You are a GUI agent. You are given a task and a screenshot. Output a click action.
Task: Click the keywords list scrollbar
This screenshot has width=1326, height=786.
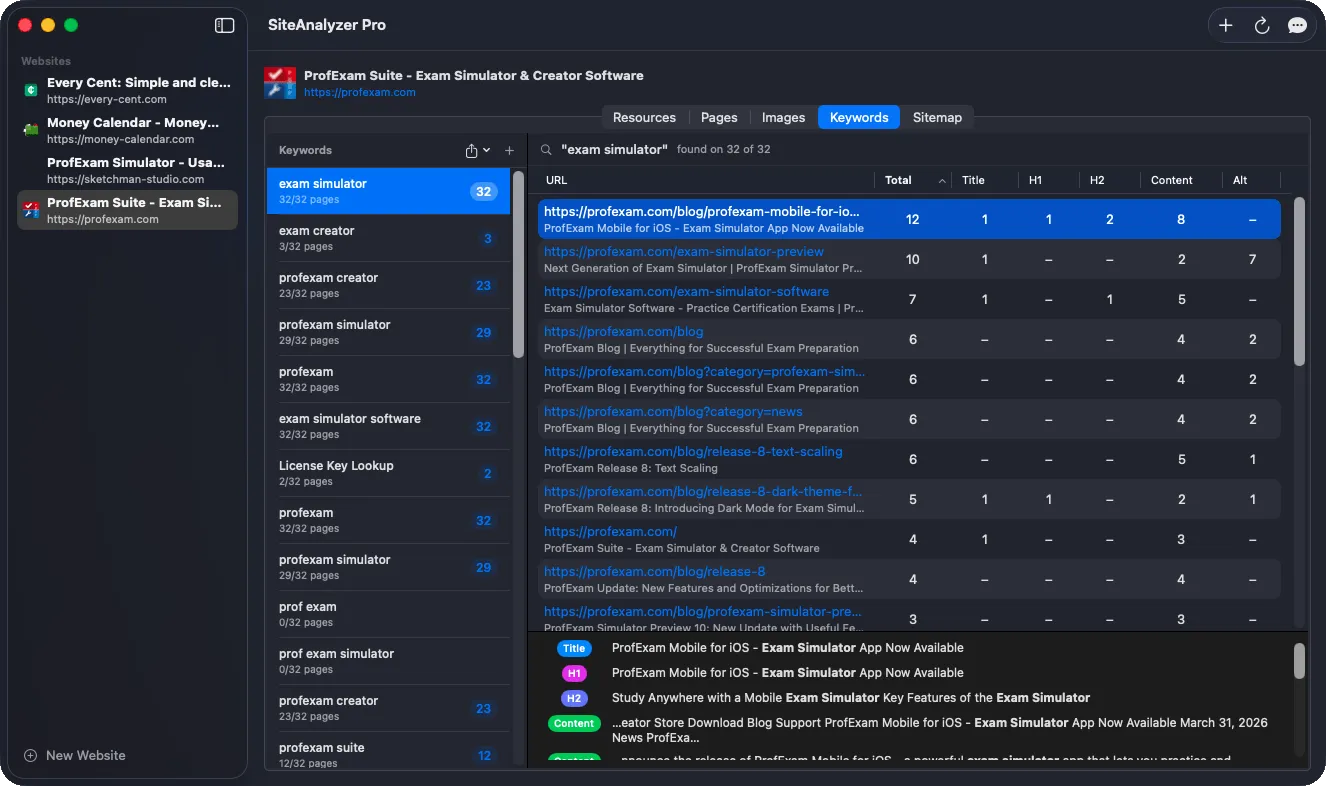[518, 263]
